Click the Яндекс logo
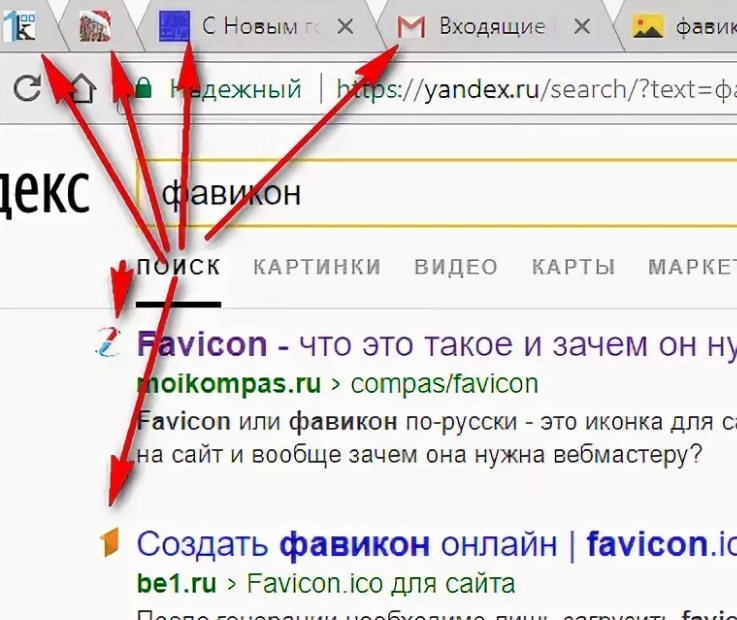737x620 pixels. pyautogui.click(x=45, y=194)
